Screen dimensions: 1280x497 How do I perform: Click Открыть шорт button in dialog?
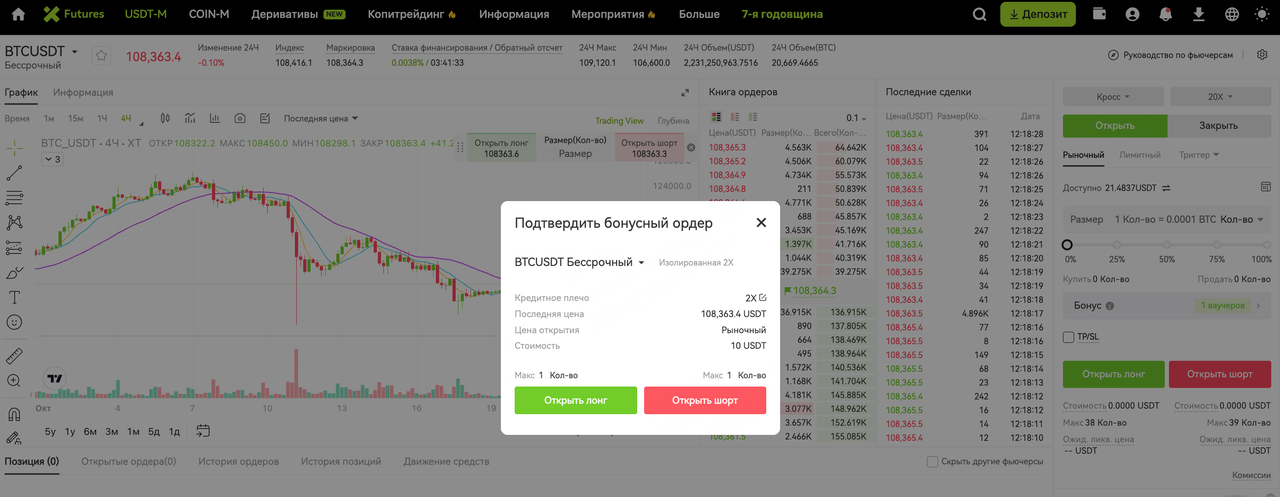(x=705, y=400)
